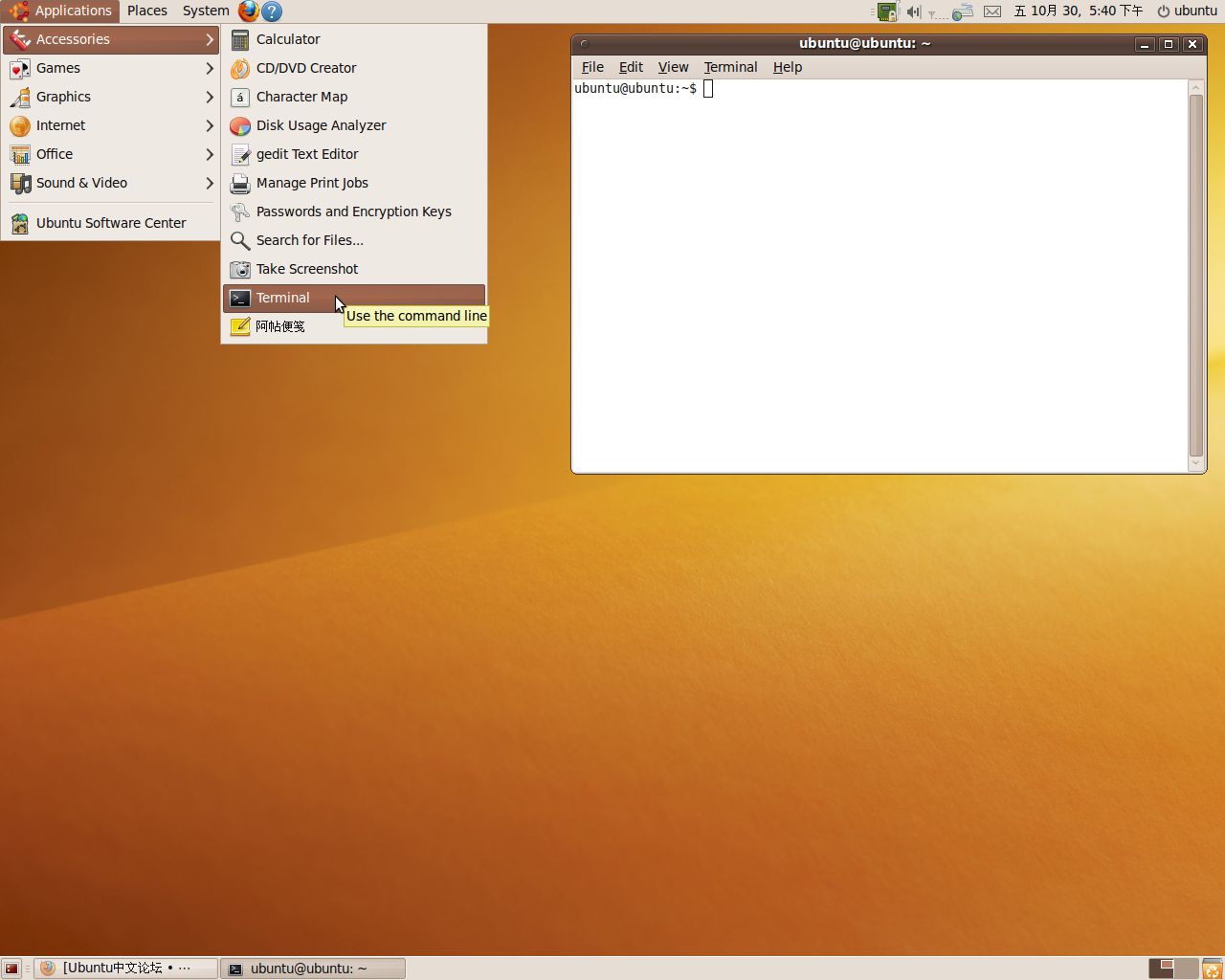Click the terminal vertical scrollbar
This screenshot has width=1225, height=980.
tap(1195, 276)
